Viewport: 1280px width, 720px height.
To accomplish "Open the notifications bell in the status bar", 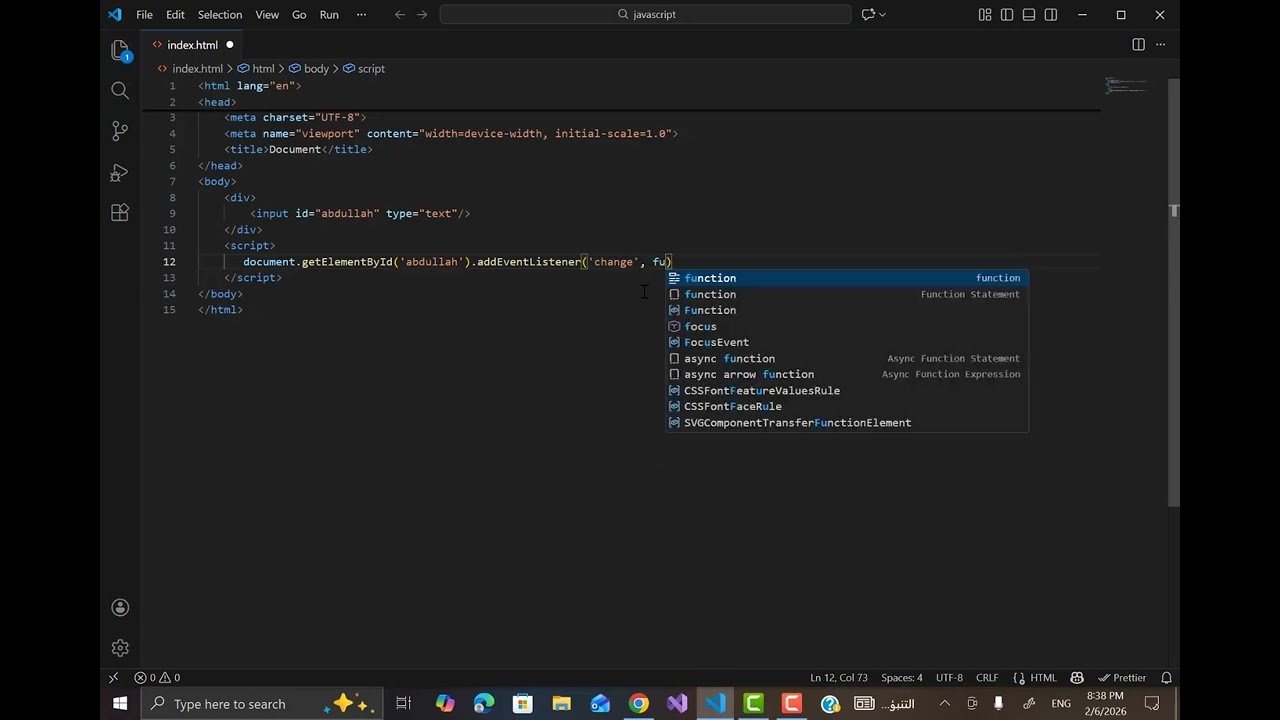I will pyautogui.click(x=1166, y=678).
